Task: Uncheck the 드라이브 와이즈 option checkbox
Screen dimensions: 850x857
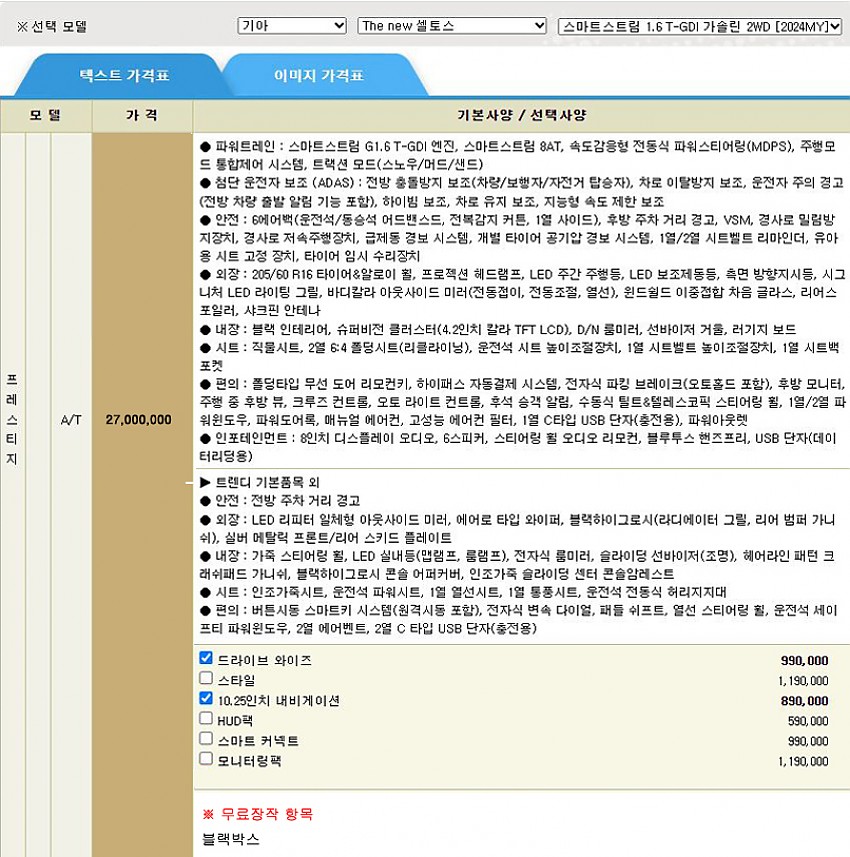Action: [206, 658]
